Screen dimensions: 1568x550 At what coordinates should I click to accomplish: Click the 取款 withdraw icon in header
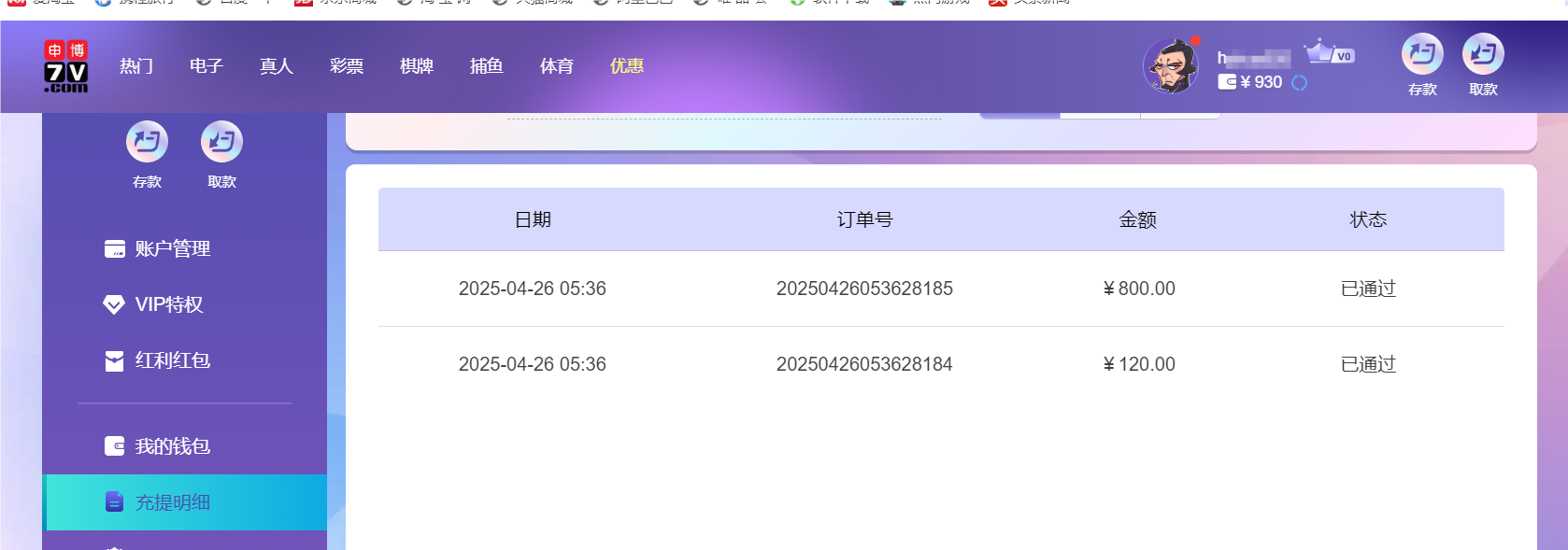pyautogui.click(x=1483, y=54)
